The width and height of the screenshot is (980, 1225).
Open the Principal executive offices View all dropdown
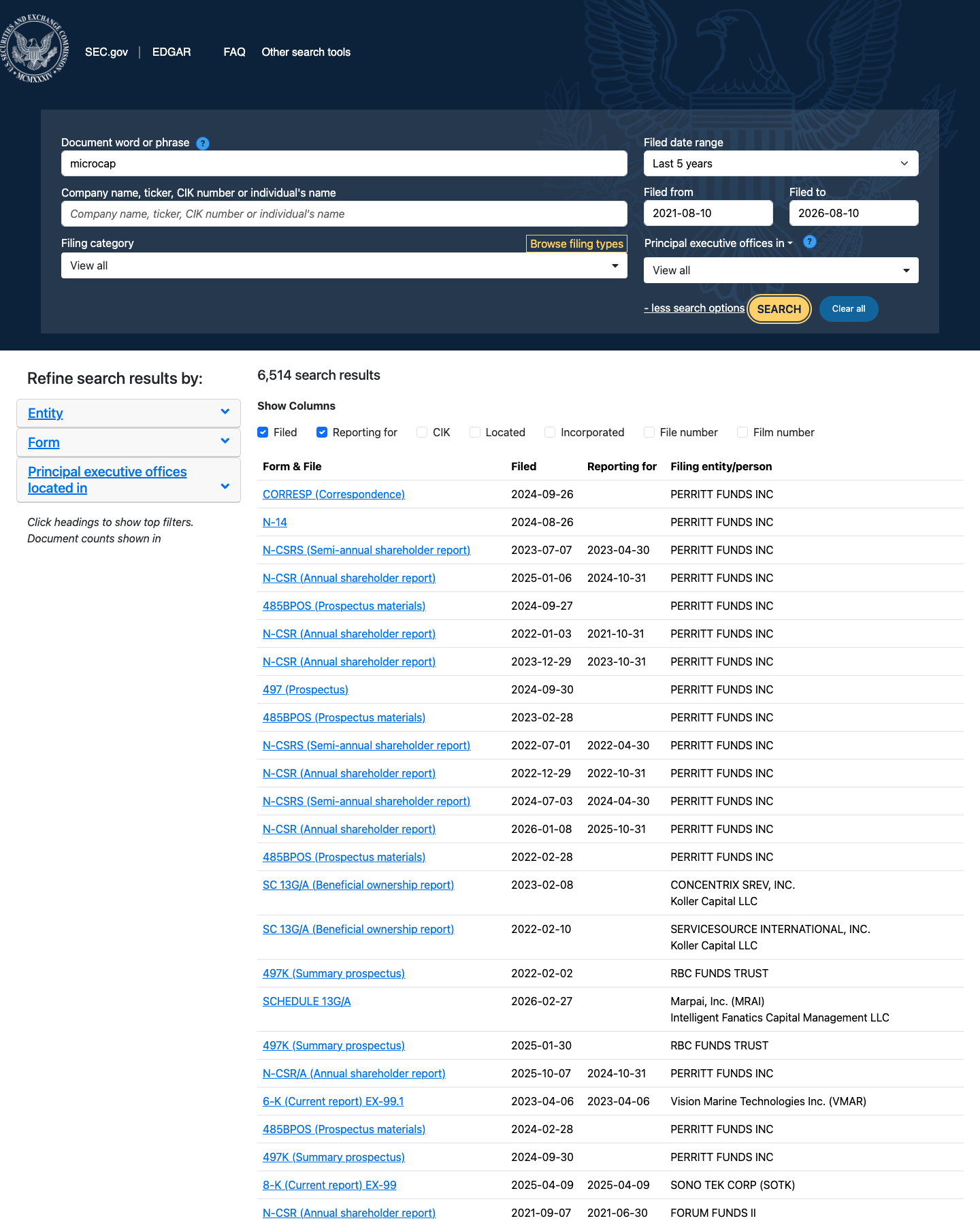click(x=781, y=270)
